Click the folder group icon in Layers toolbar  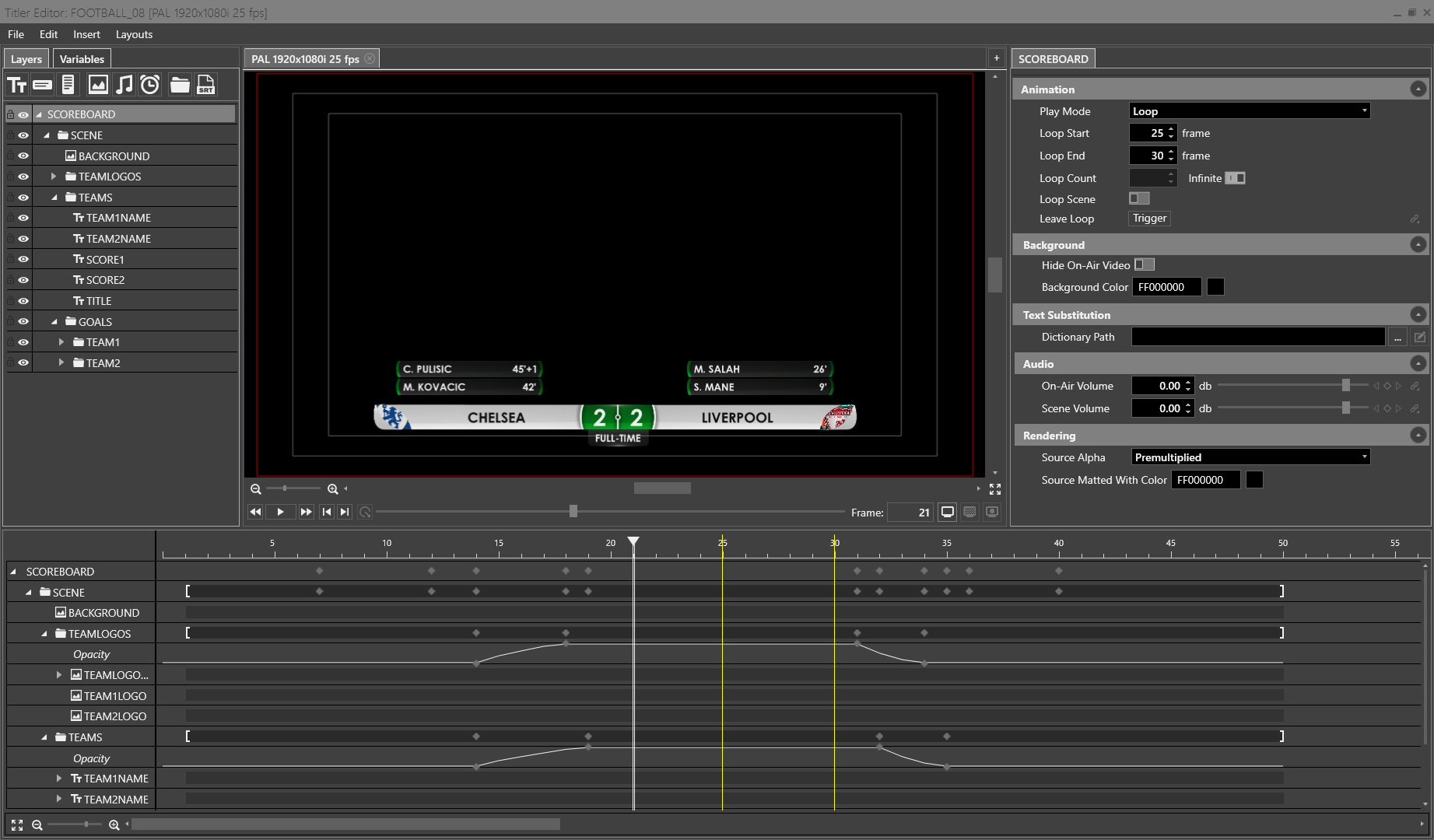tap(180, 85)
